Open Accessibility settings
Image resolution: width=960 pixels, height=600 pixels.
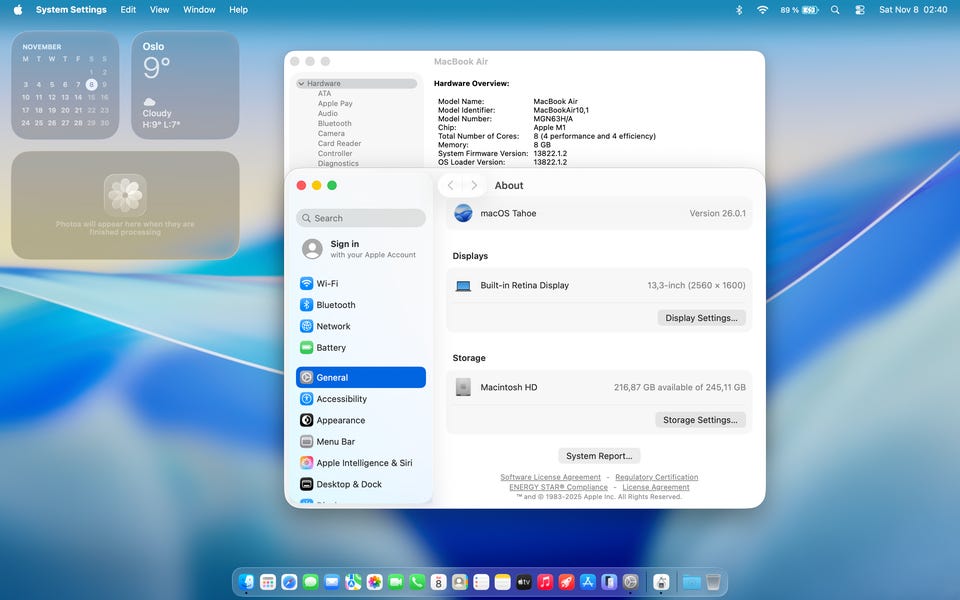[x=341, y=399]
